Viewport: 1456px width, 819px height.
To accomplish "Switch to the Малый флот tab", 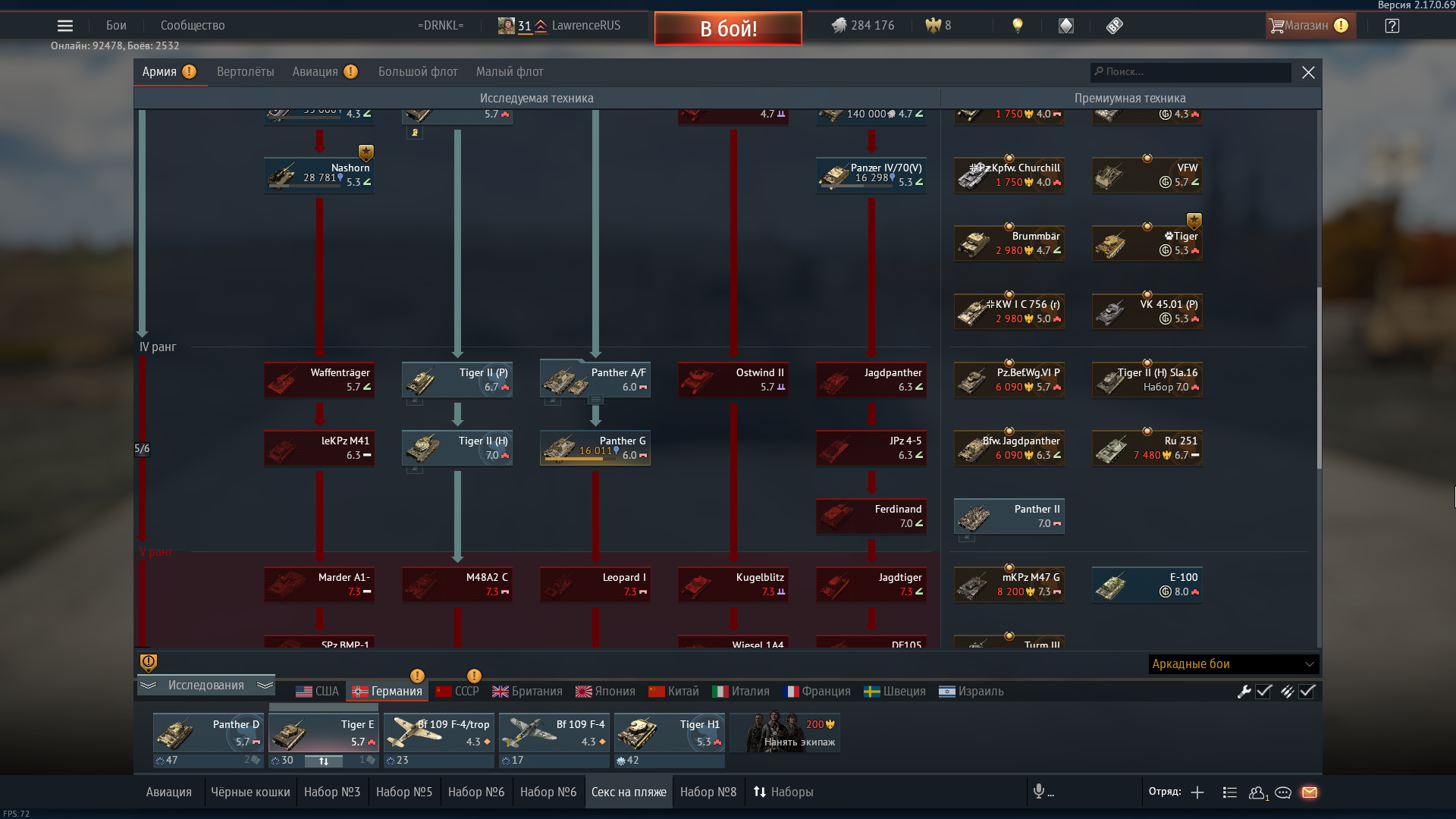I will click(x=510, y=71).
